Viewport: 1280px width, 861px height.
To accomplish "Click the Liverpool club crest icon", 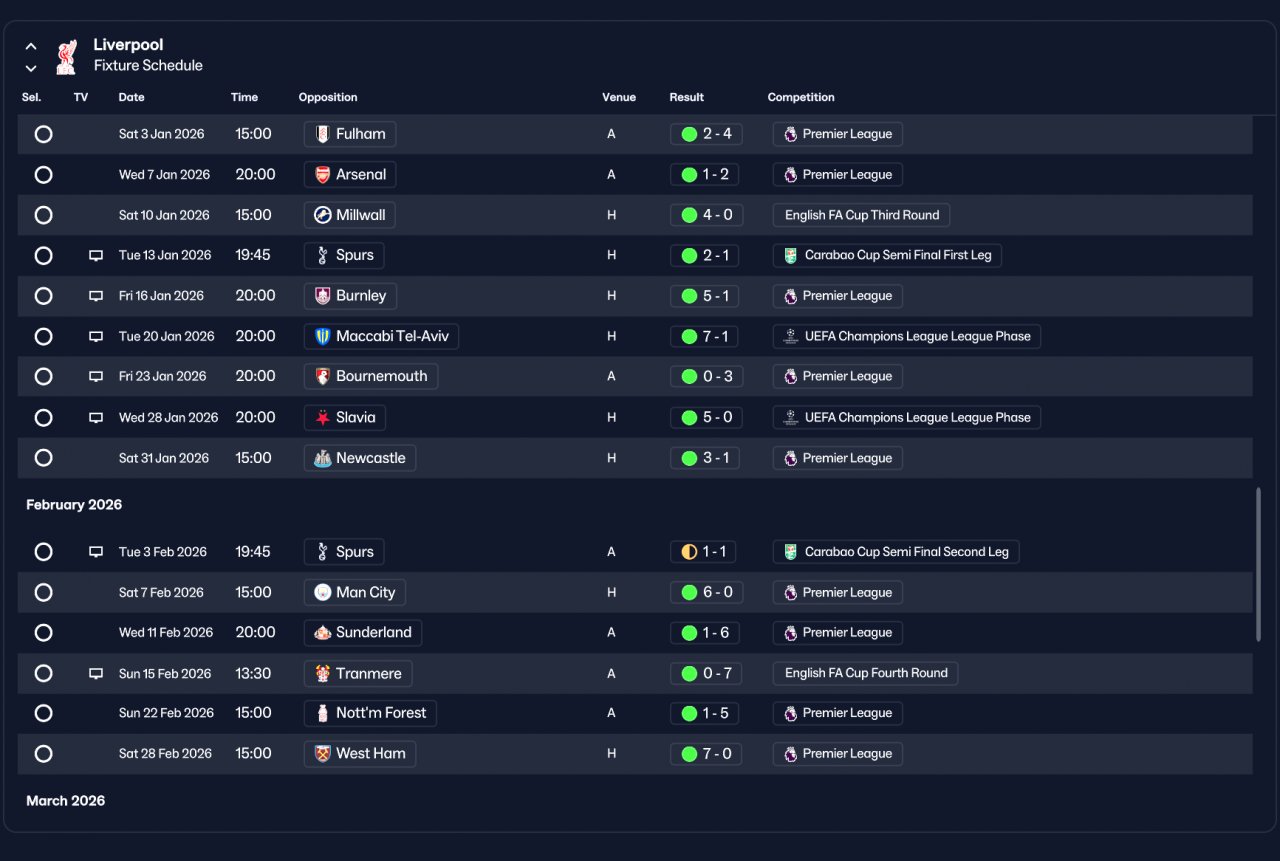I will (66, 56).
